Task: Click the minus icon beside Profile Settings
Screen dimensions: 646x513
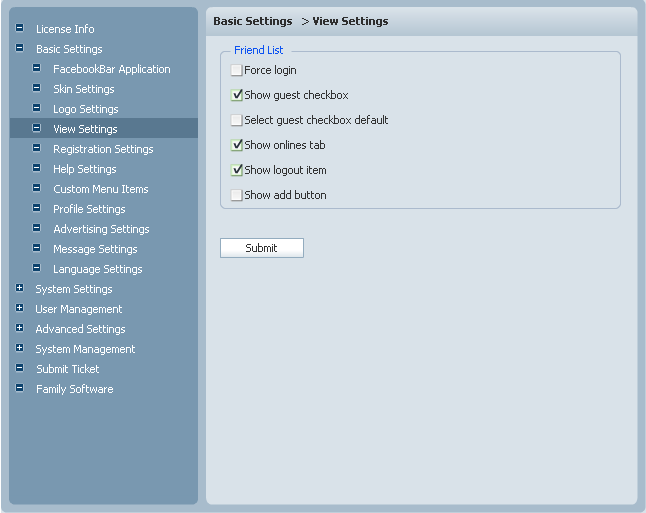Action: point(37,208)
